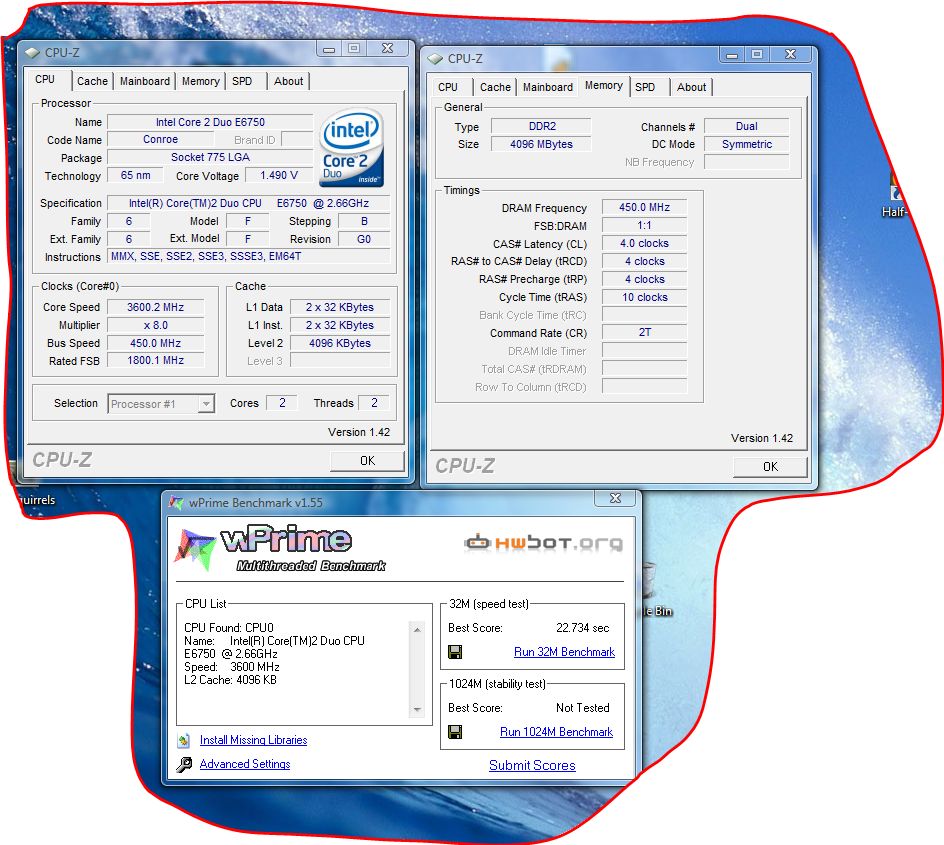The height and width of the screenshot is (845, 944).
Task: Open Memory tab in left CPU-Z window
Action: pos(200,81)
